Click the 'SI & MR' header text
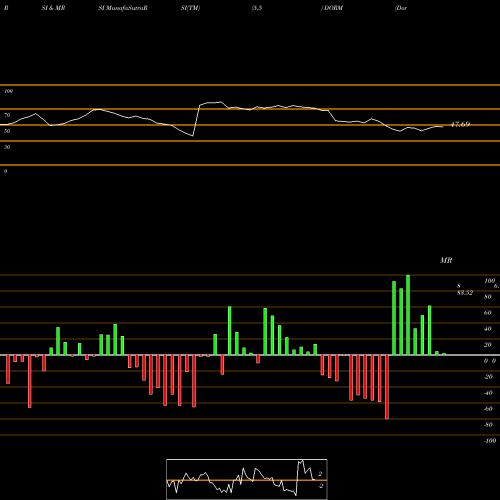This screenshot has width=500, height=500. point(53,8)
